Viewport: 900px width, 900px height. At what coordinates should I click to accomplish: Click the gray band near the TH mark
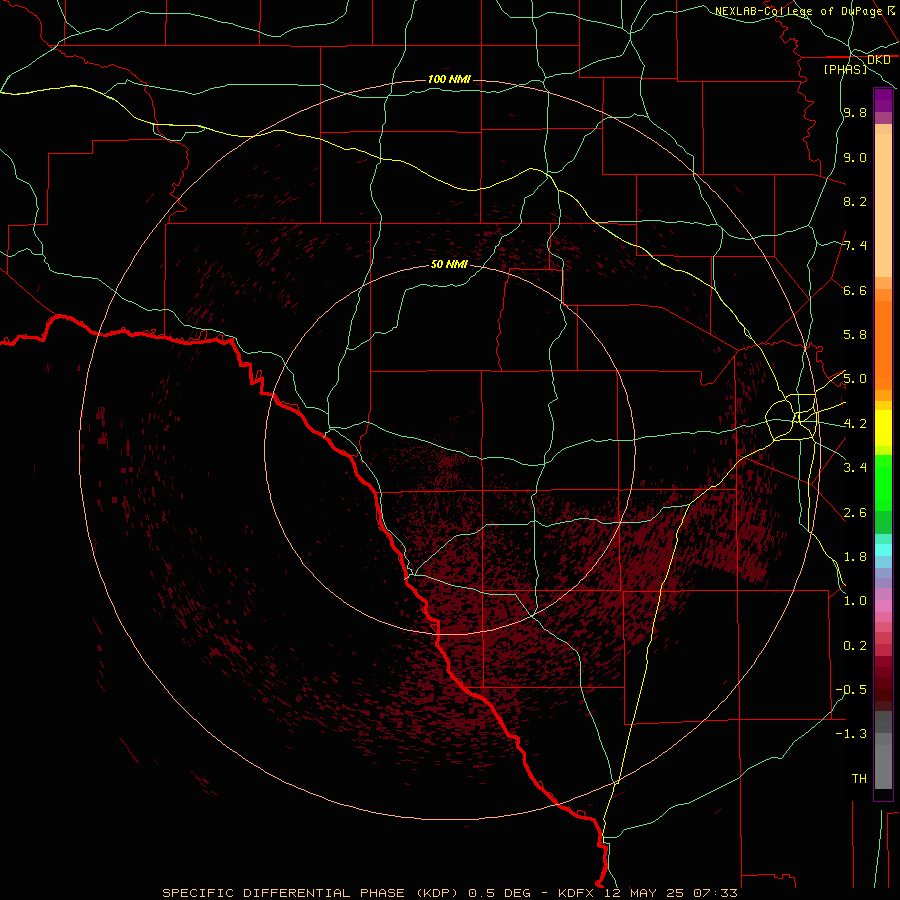[x=883, y=769]
